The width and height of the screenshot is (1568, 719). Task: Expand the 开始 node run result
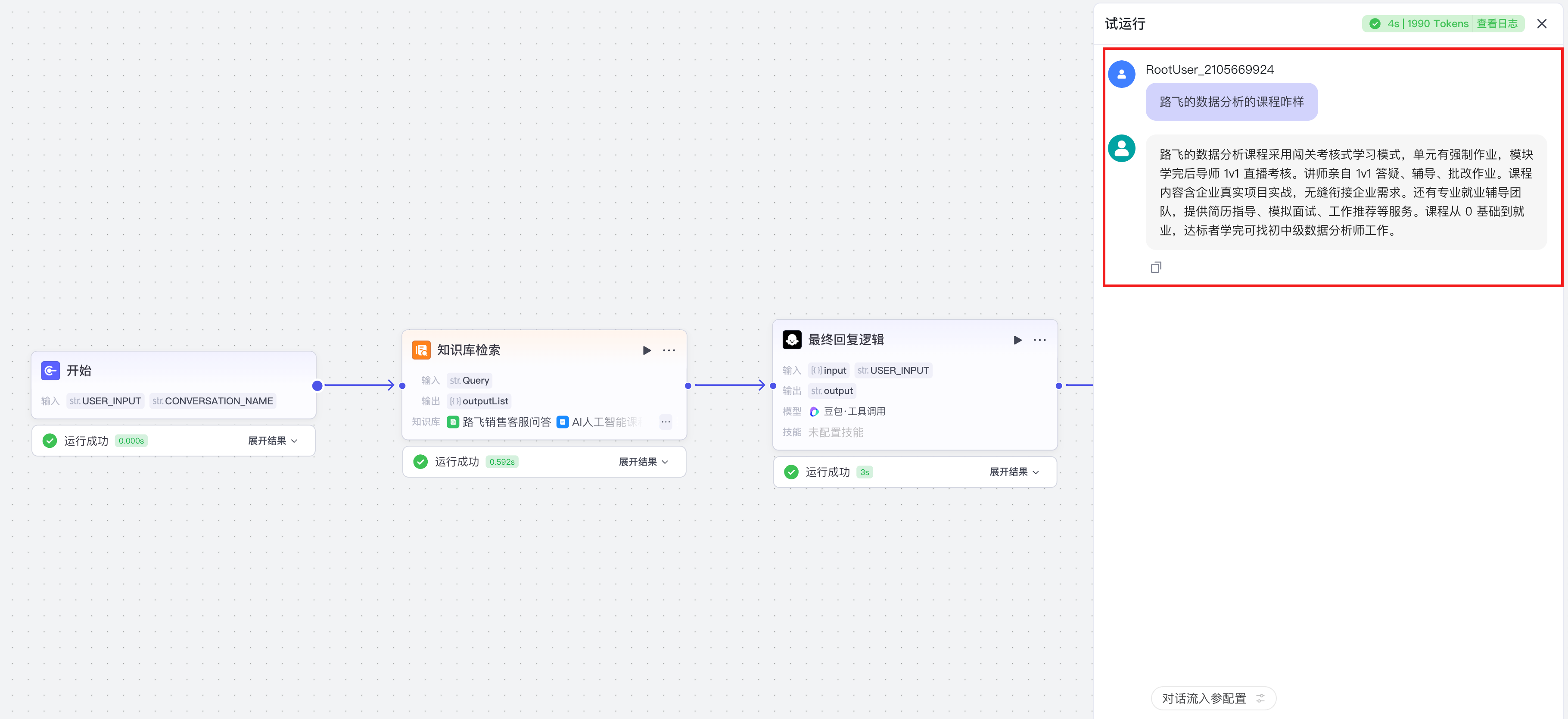tap(272, 441)
